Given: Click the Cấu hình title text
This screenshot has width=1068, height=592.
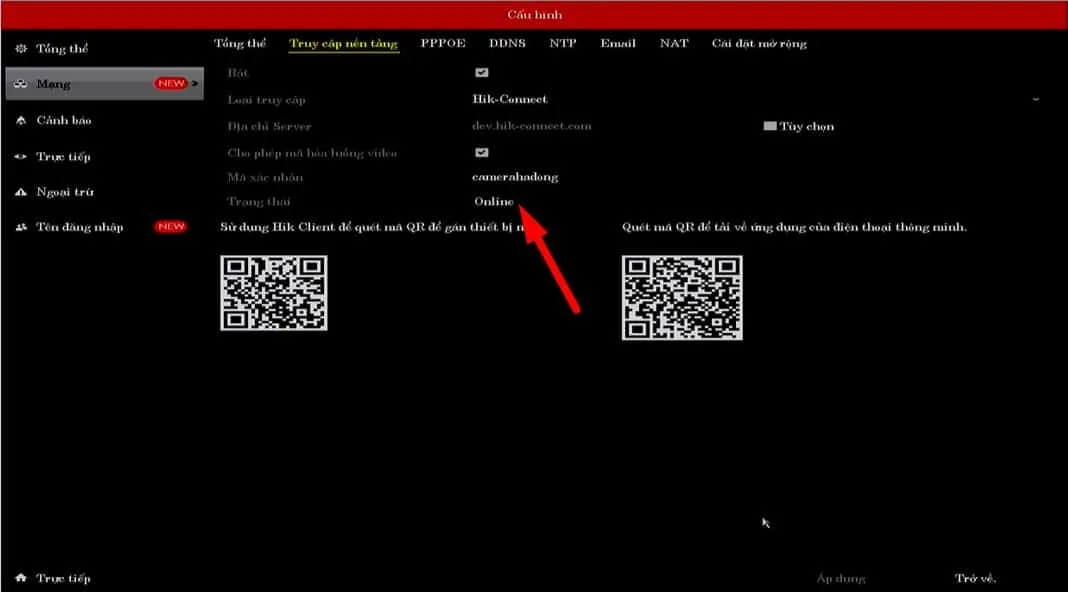Looking at the screenshot, I should 535,14.
